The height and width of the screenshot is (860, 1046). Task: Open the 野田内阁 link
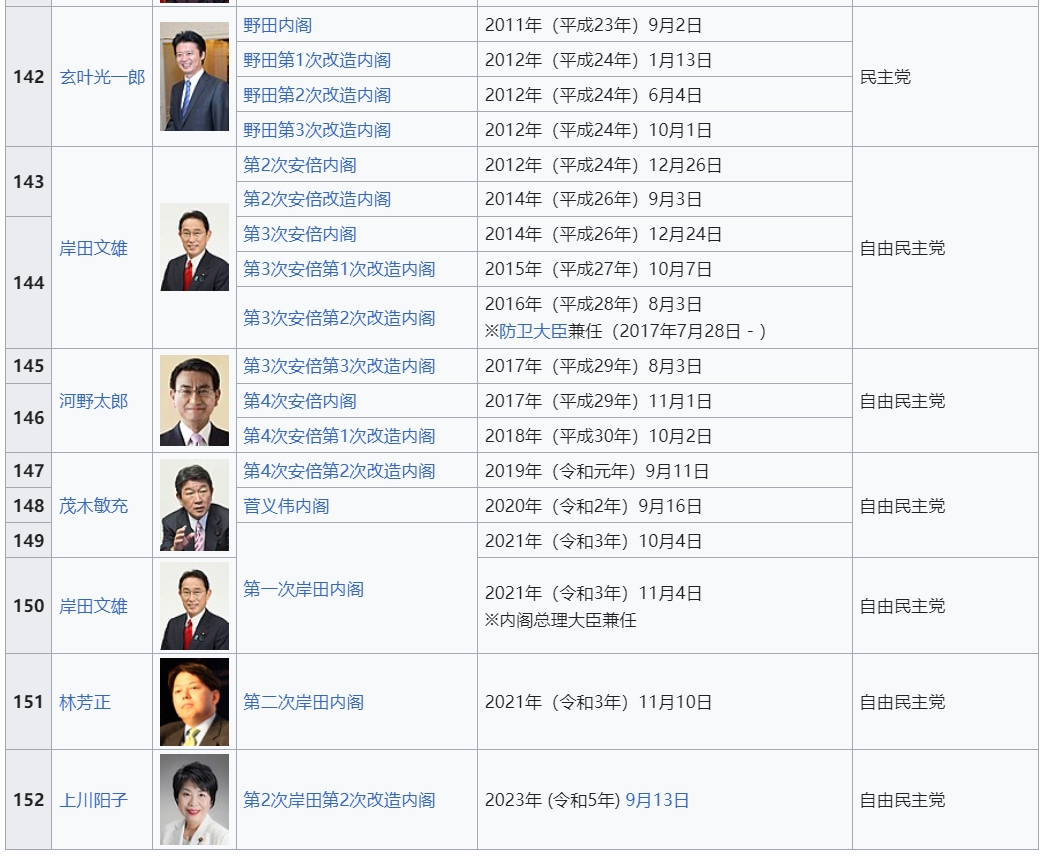click(278, 25)
